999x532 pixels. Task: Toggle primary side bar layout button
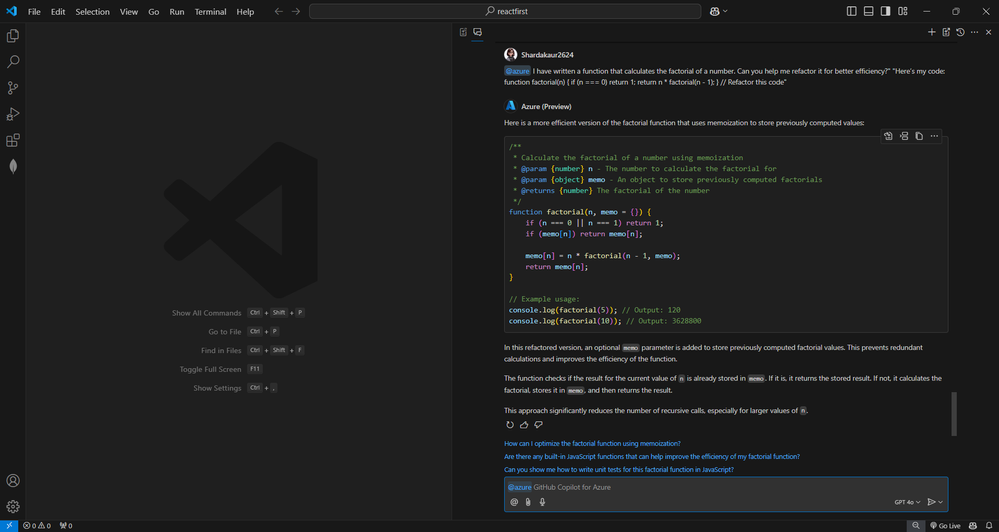(852, 11)
